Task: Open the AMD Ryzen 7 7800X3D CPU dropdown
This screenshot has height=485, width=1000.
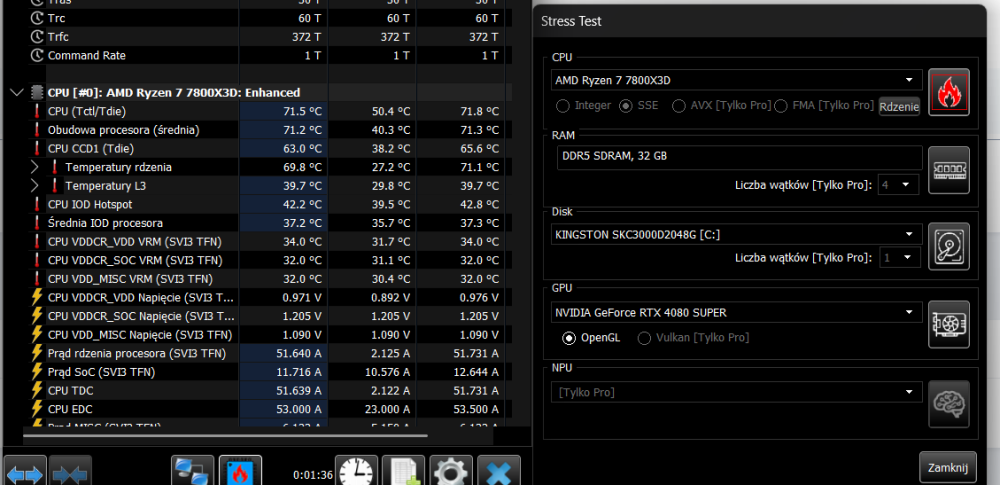Action: click(x=737, y=80)
